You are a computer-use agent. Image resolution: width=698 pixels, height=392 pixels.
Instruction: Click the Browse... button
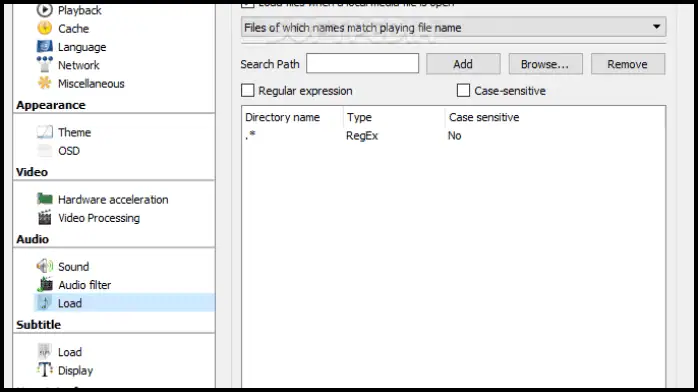(545, 64)
